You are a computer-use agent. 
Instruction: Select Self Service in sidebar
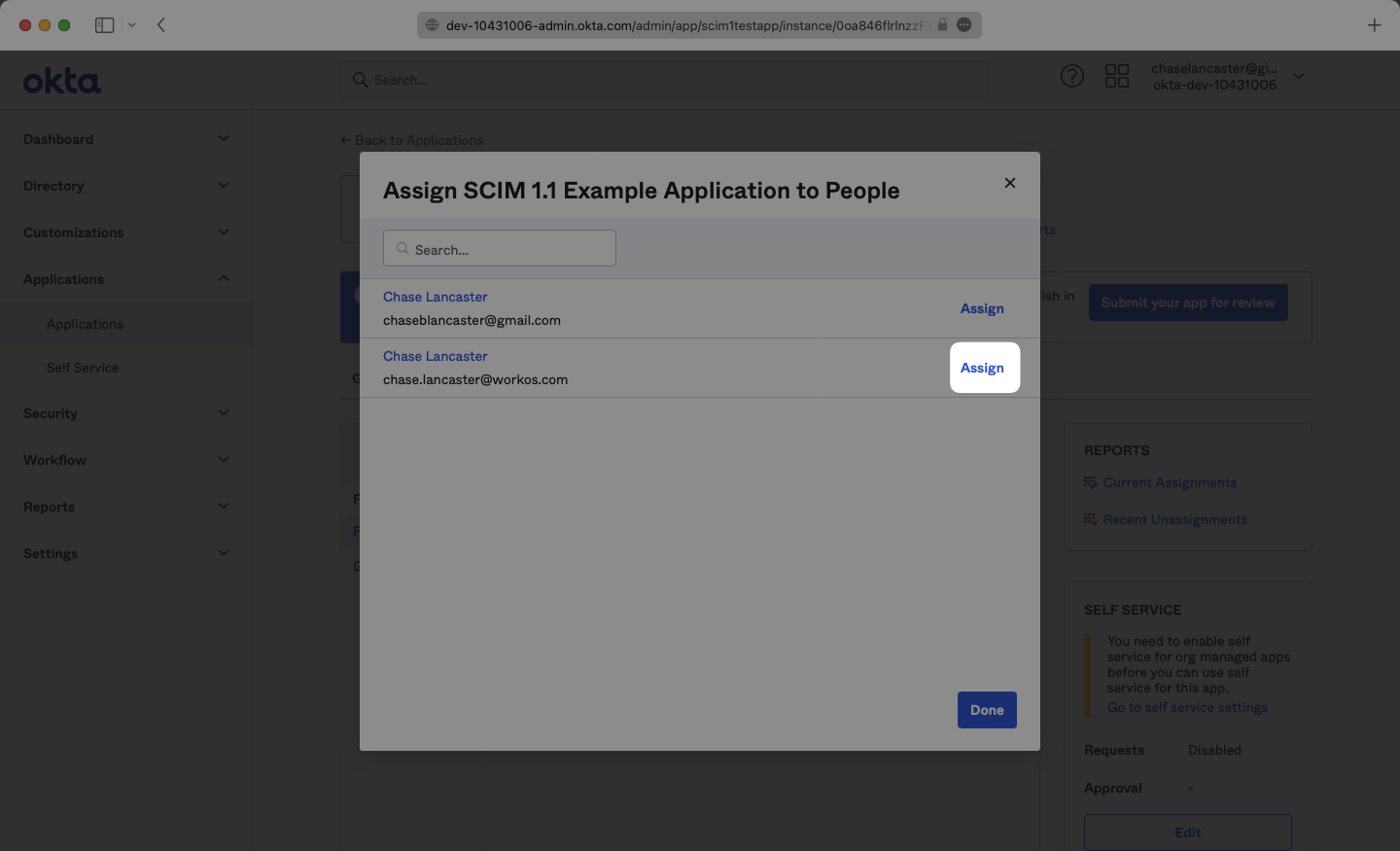(83, 368)
